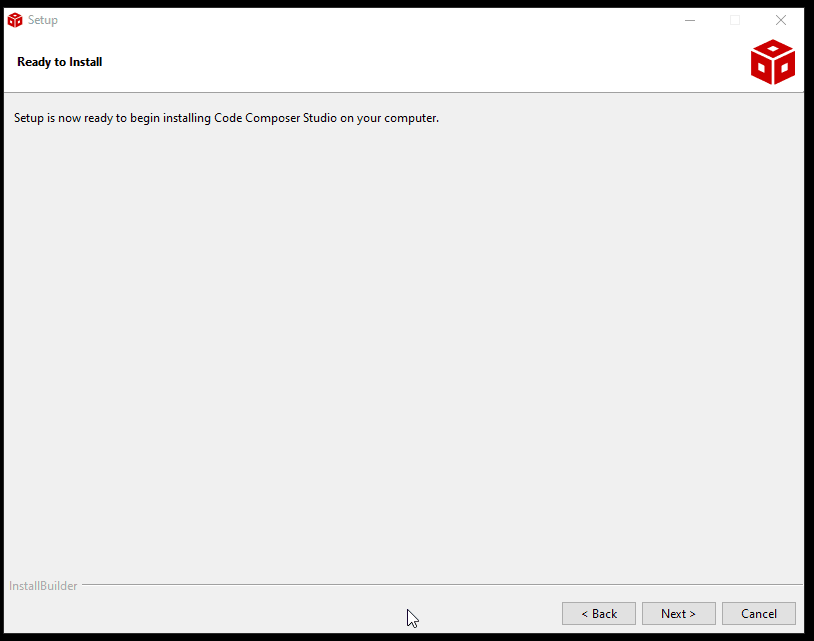The width and height of the screenshot is (814, 641).
Task: Click the separator line beside InstallBuilder
Action: 440,585
